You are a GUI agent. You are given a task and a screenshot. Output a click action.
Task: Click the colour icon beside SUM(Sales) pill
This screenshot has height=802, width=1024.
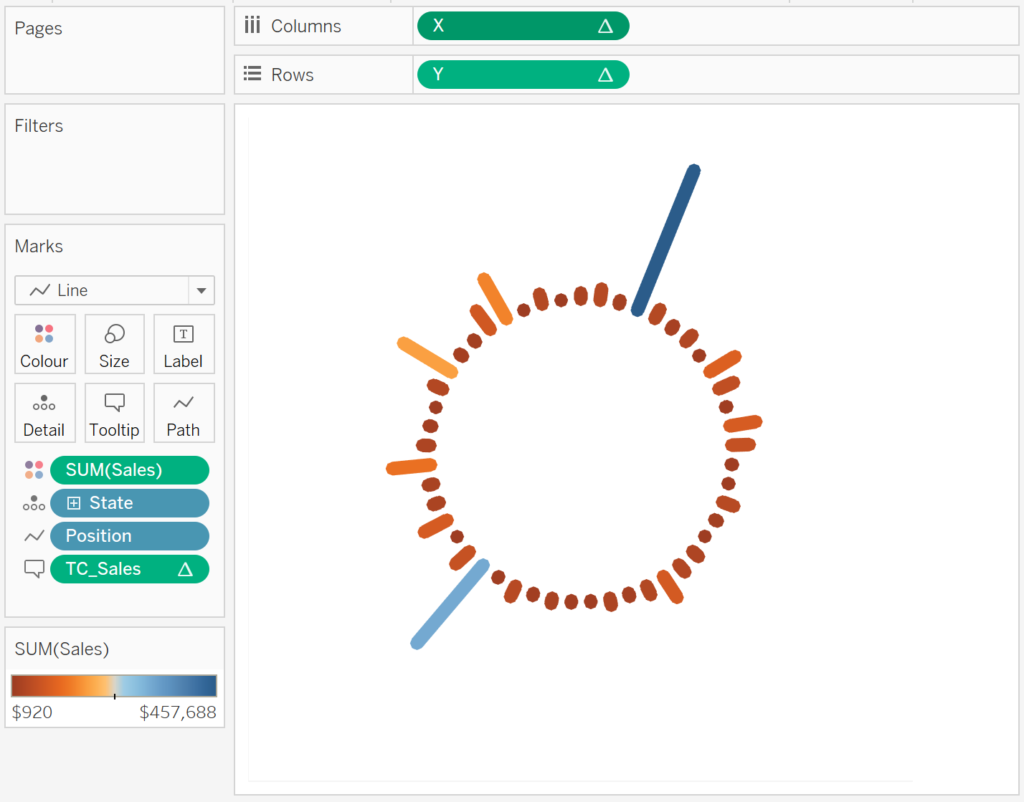(34, 470)
